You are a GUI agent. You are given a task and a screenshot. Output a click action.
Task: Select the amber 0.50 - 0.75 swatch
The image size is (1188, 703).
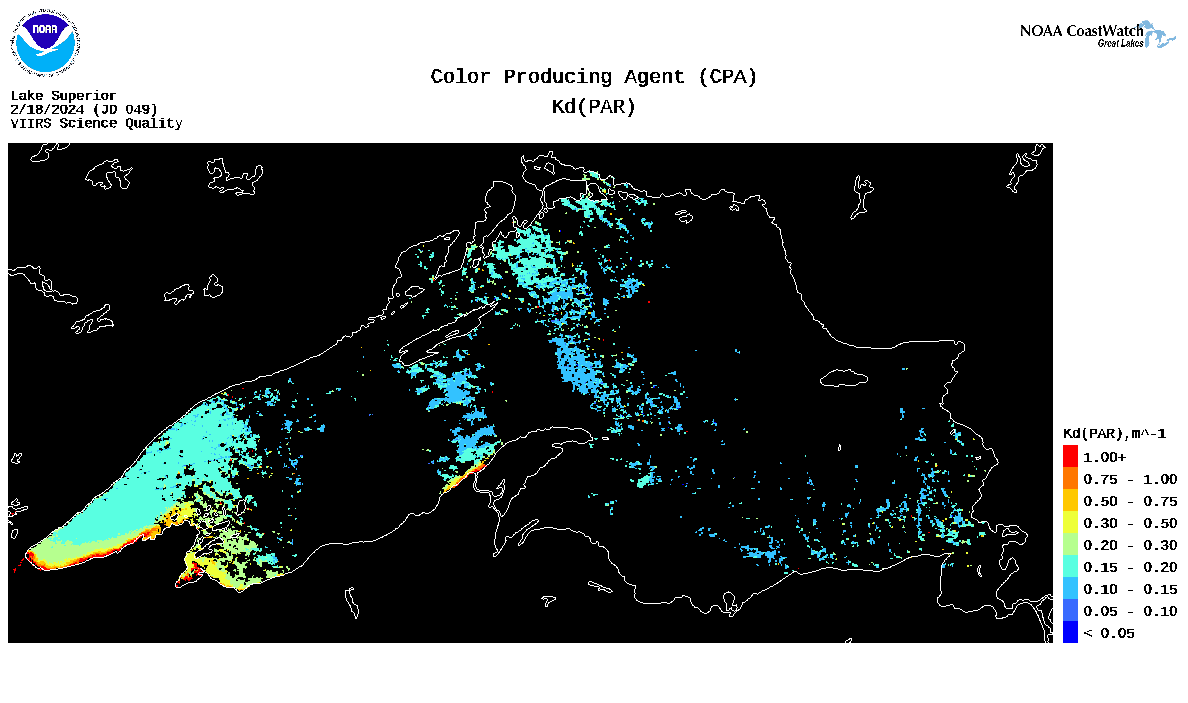click(x=1070, y=501)
